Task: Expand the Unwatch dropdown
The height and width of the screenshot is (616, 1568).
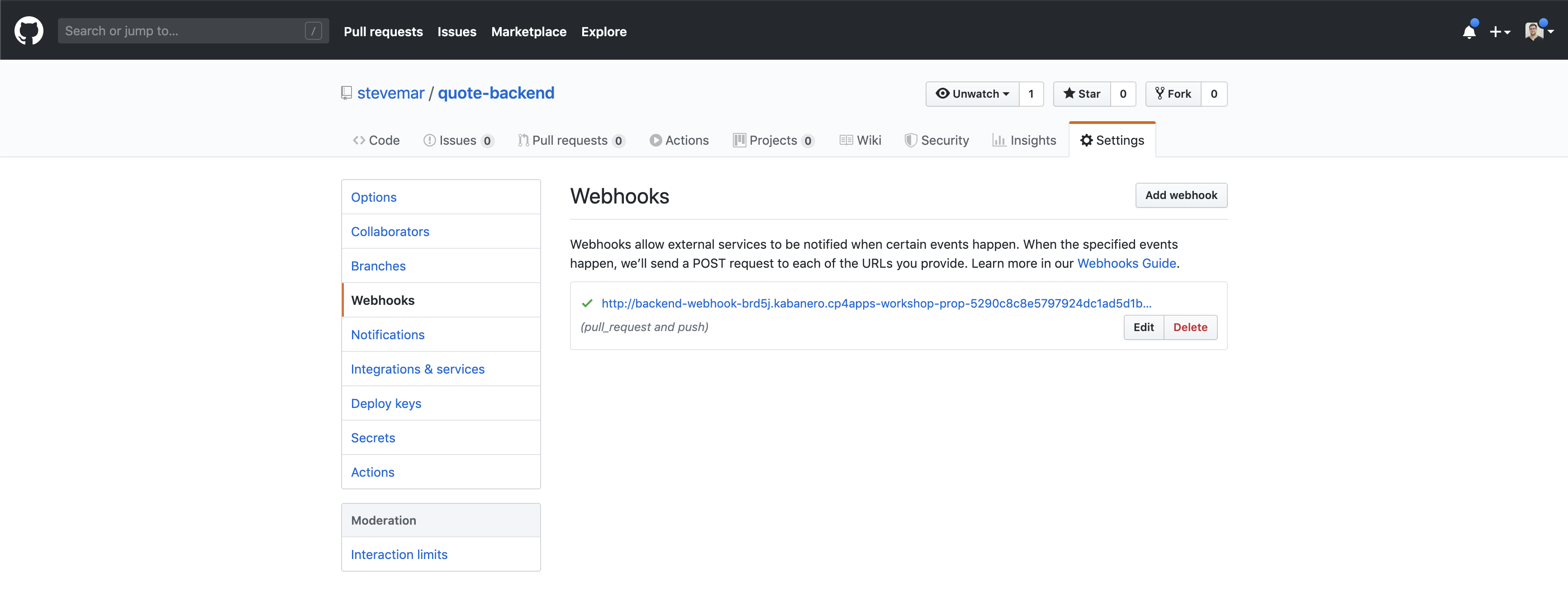Action: [972, 94]
